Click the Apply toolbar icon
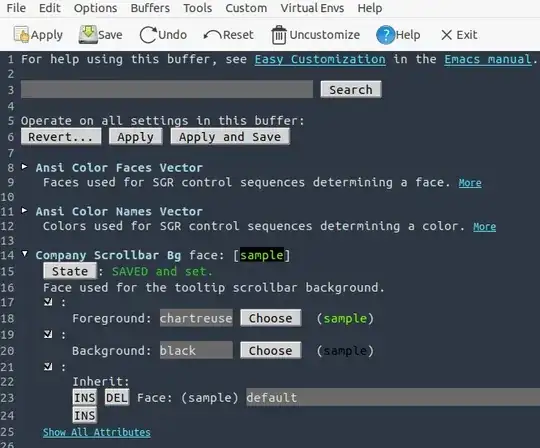This screenshot has width=540, height=448. (x=21, y=34)
